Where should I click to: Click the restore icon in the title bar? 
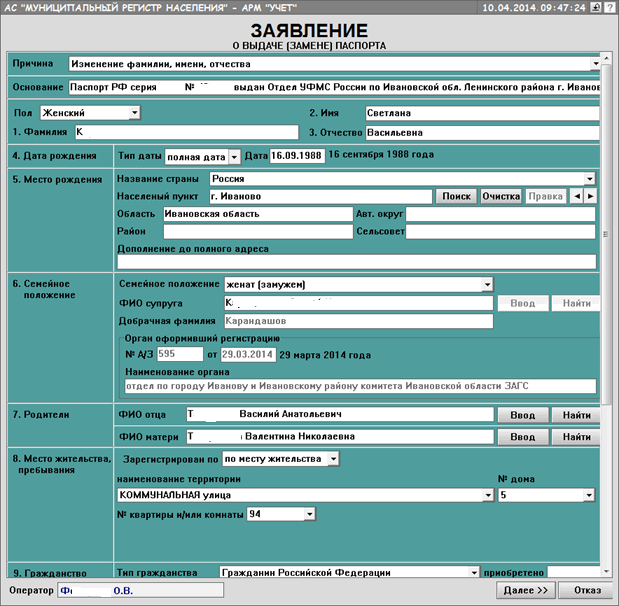coord(596,7)
